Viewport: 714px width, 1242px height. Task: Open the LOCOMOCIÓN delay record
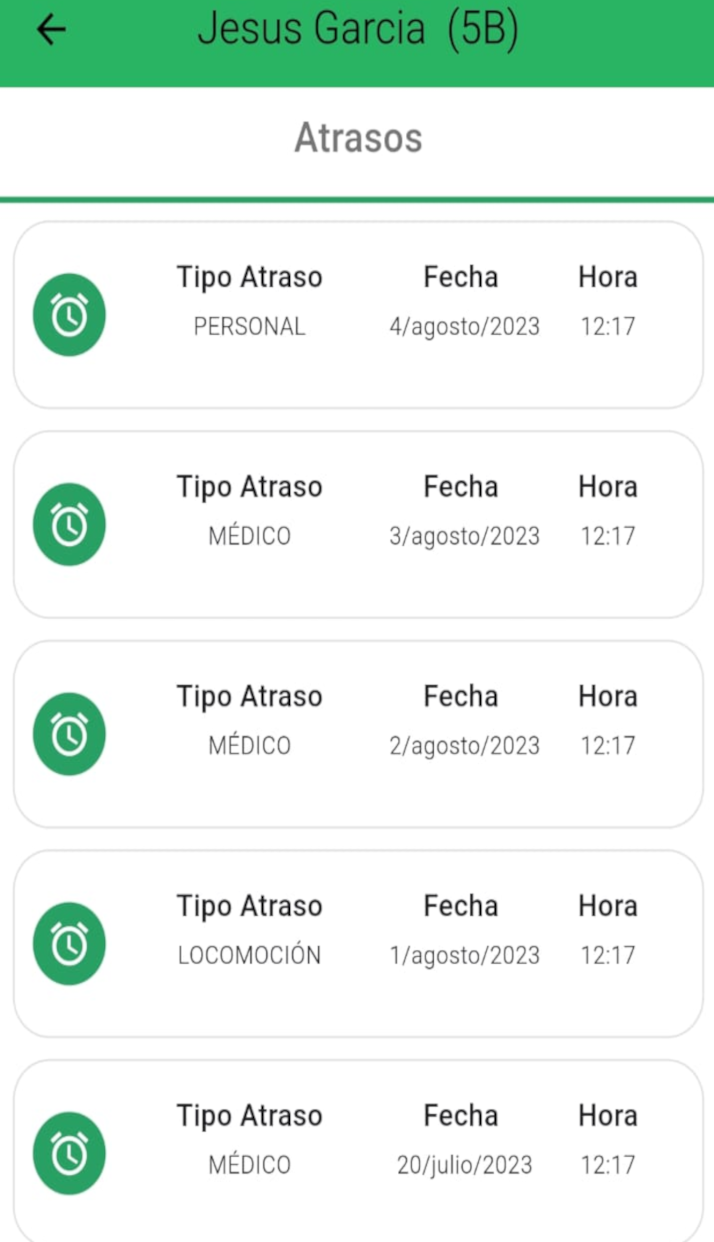click(358, 943)
